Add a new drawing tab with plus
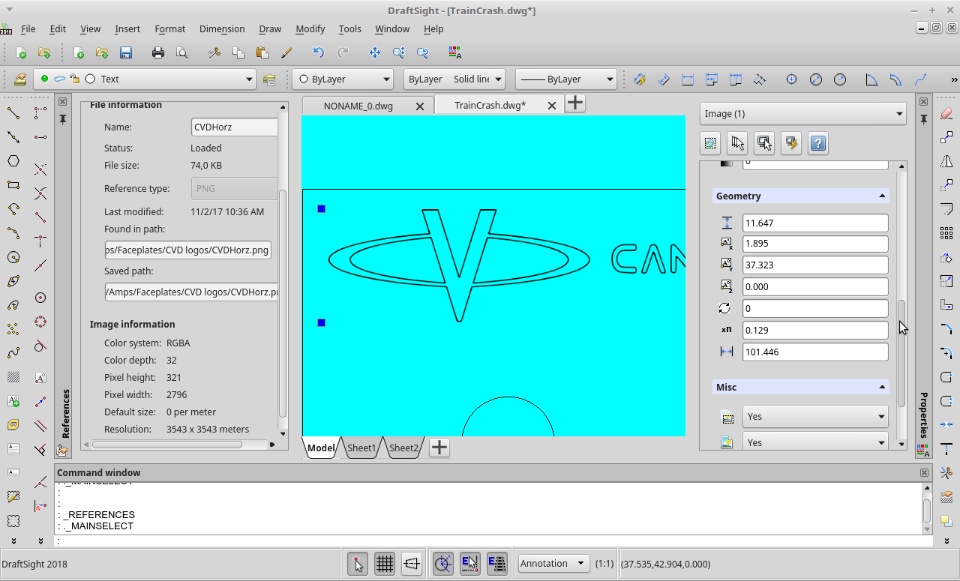Screen dimensions: 960x581 pyautogui.click(x=574, y=103)
